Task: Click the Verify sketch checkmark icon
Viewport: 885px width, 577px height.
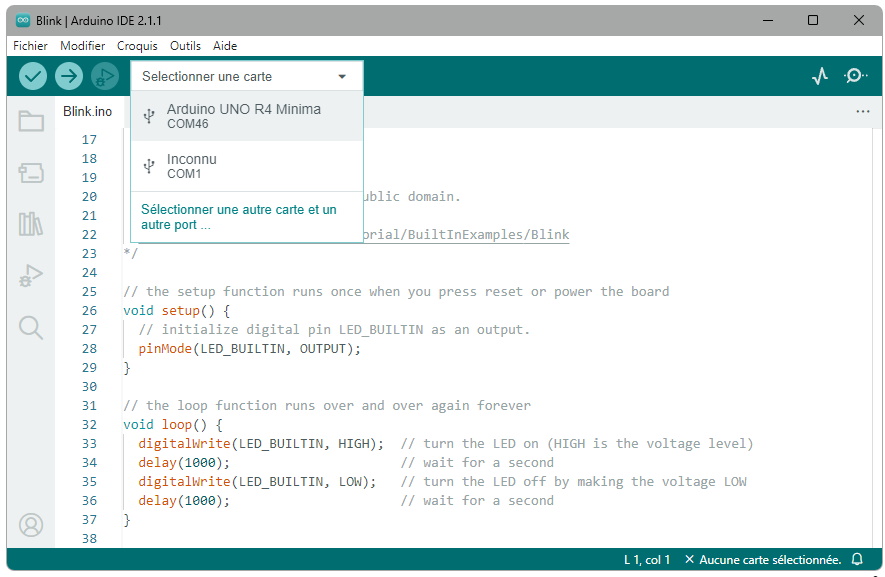Action: 31,75
